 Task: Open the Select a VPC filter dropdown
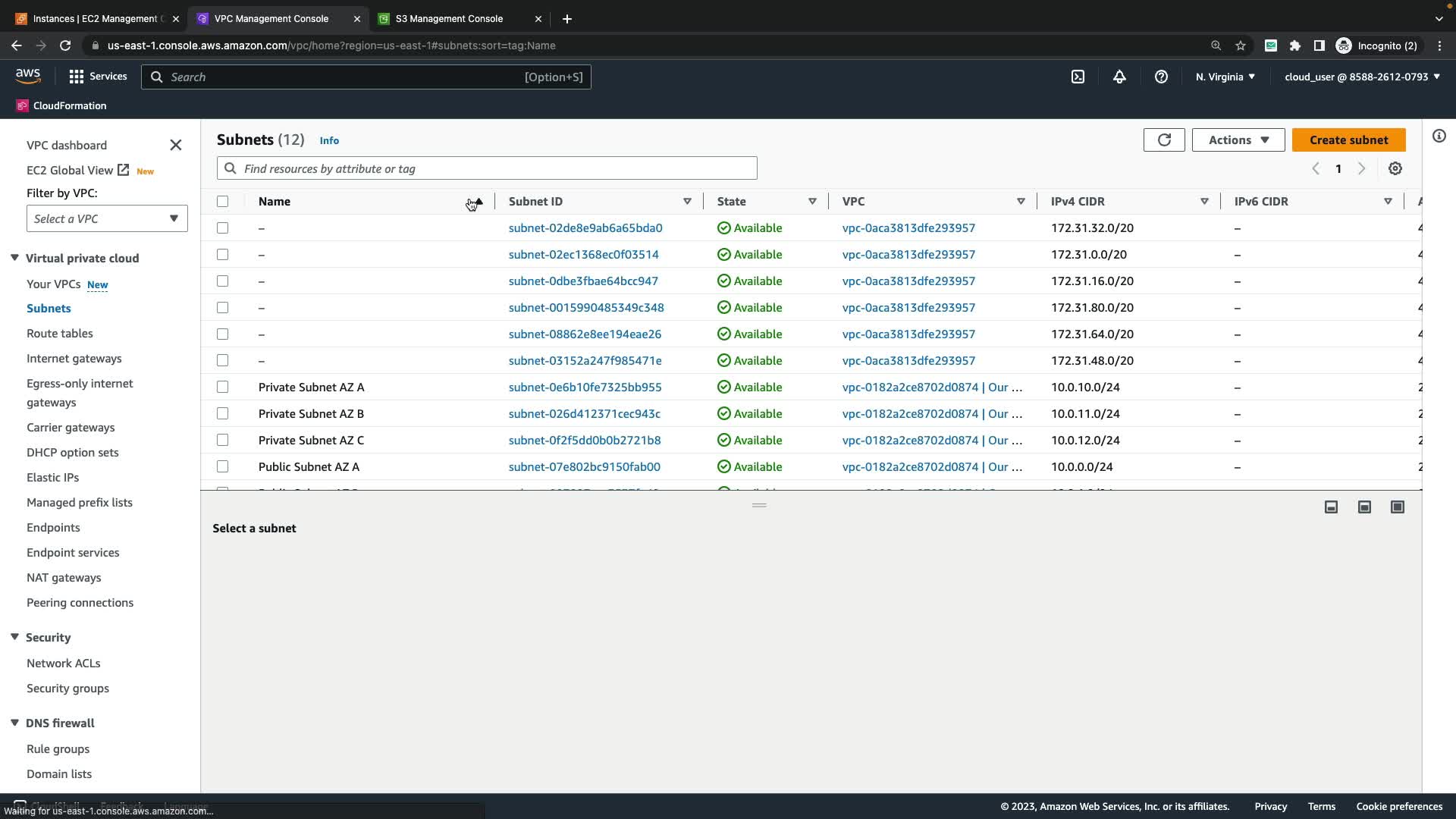click(107, 218)
